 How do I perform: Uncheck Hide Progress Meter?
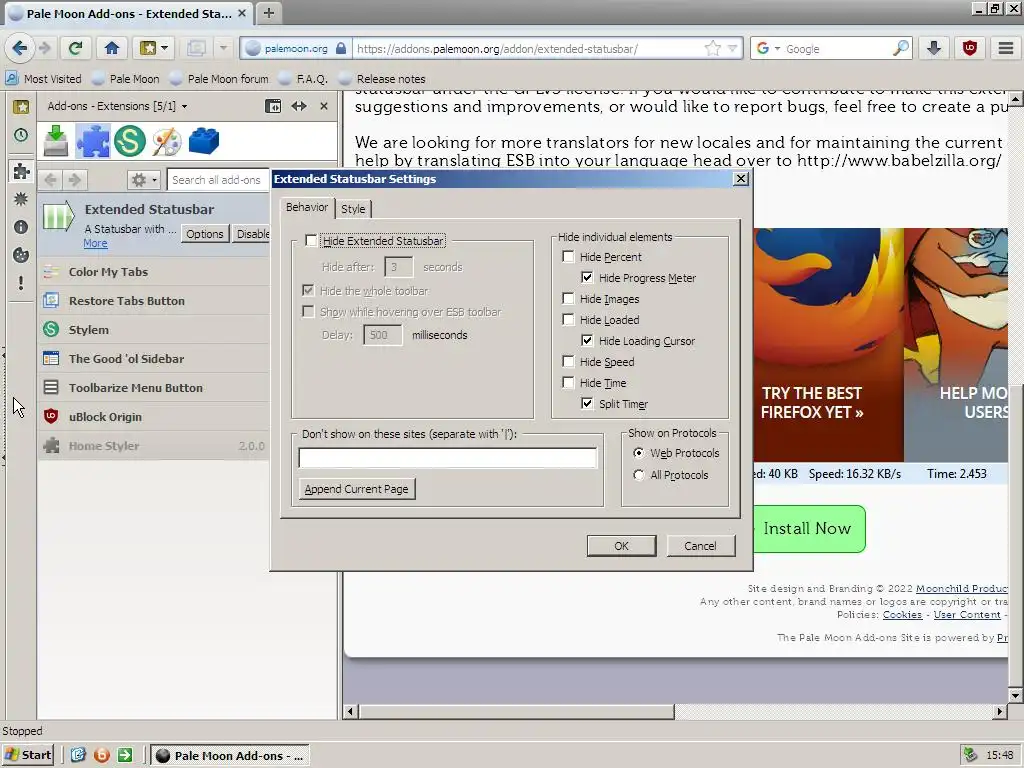(x=587, y=278)
